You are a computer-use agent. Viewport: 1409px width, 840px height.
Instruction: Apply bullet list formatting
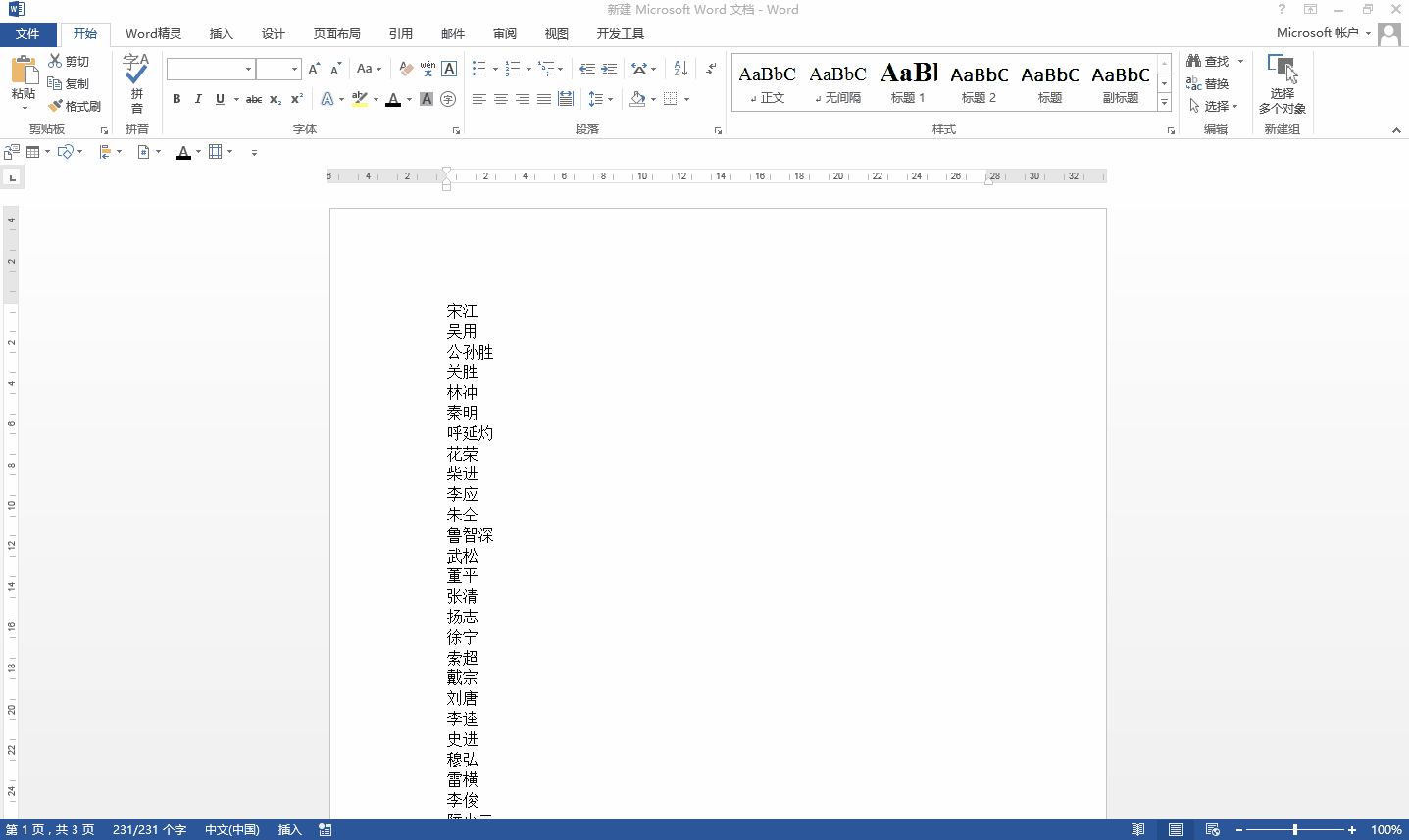pos(478,69)
